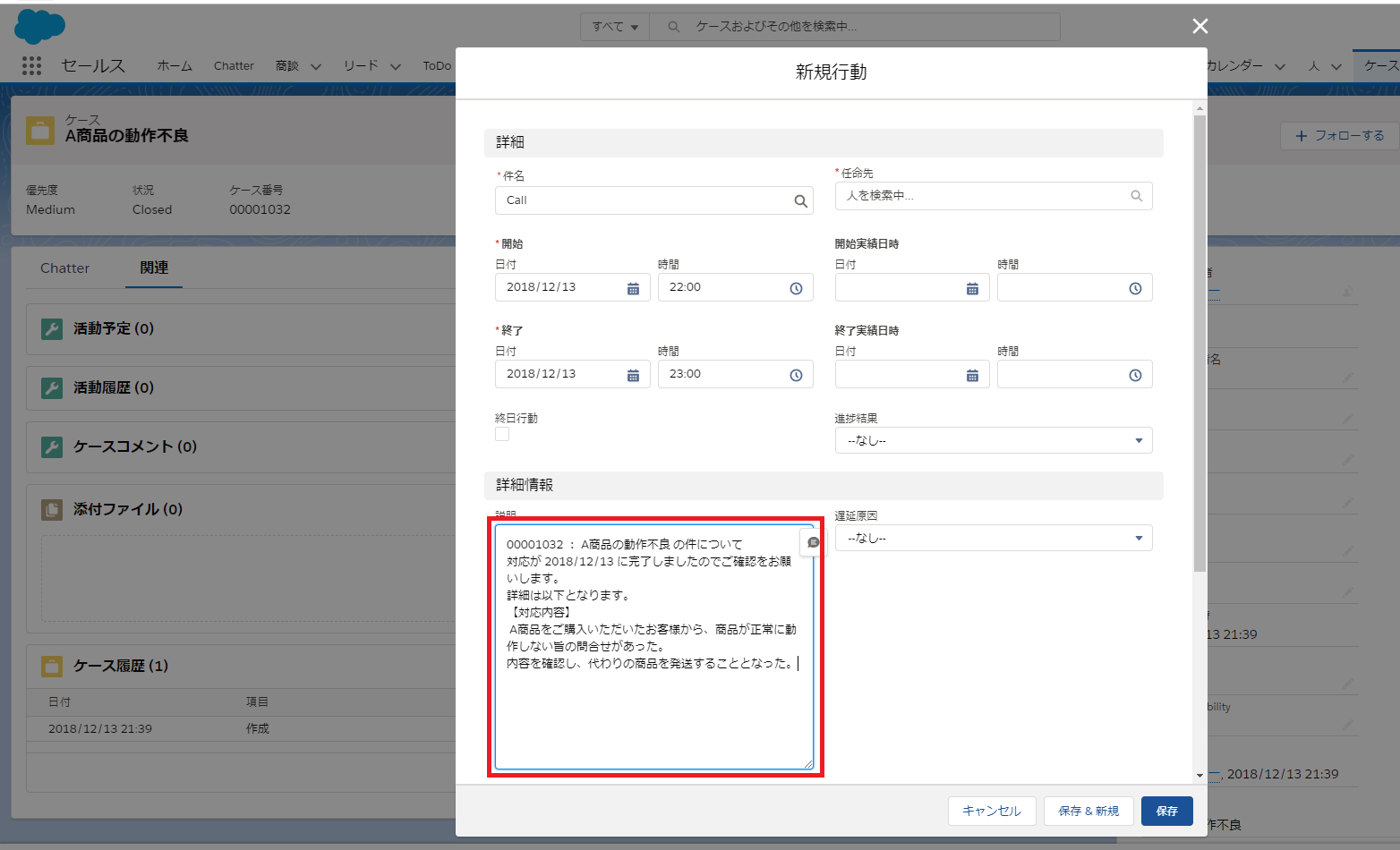1400x850 pixels.
Task: Click the キャンセル button
Action: (x=992, y=811)
